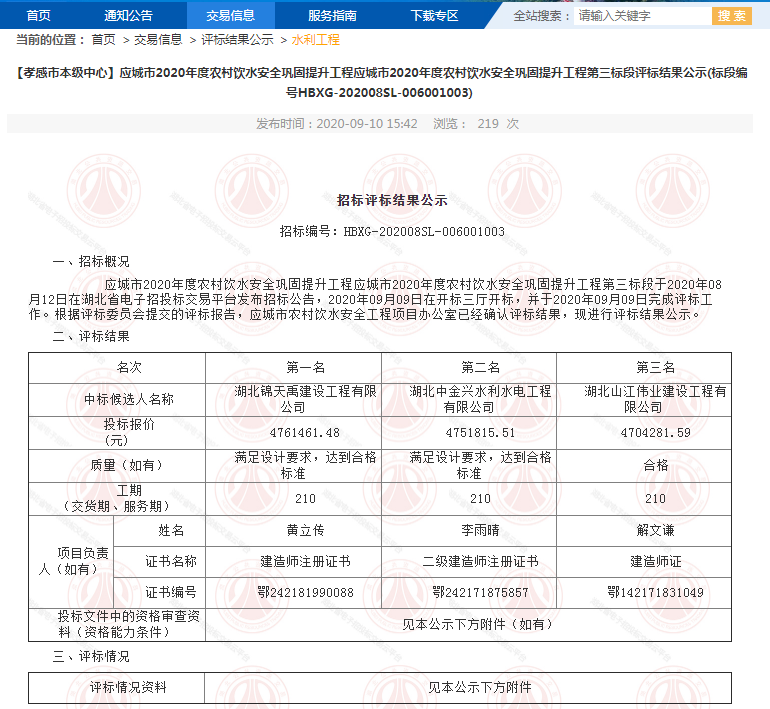Click 首页 link in breadcrumb trail

[x=103, y=40]
